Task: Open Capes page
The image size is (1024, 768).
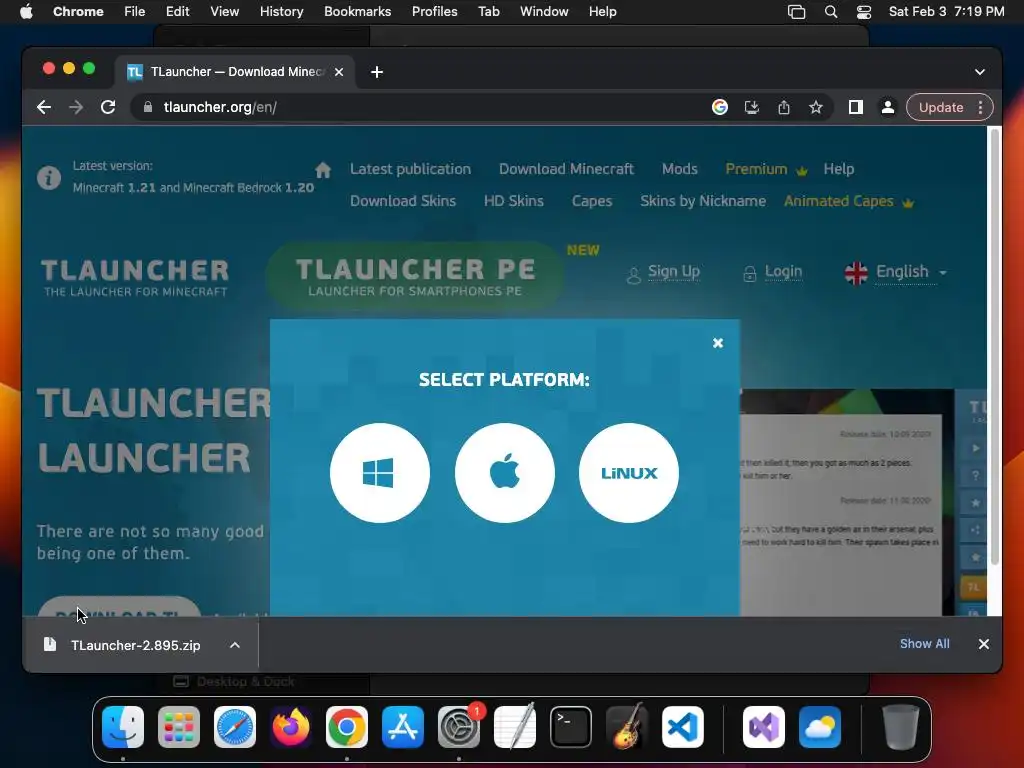Action: point(592,201)
